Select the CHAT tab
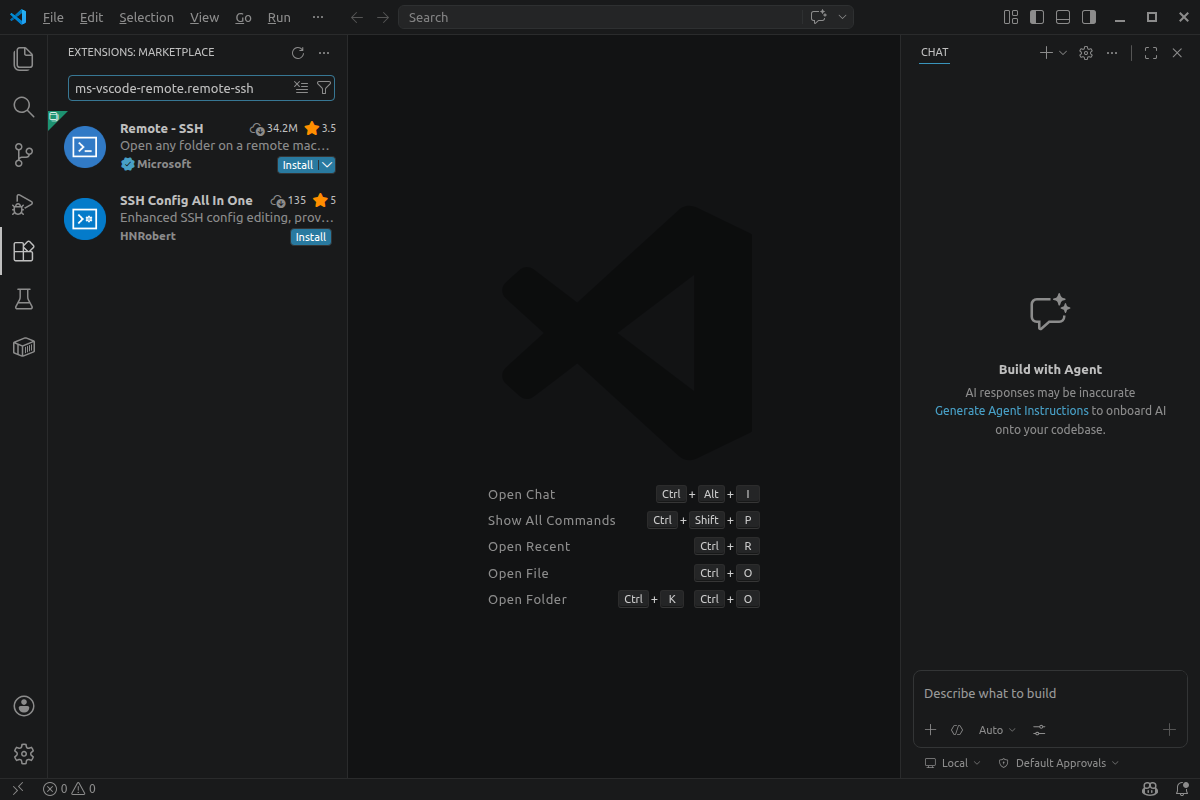Screen dimensions: 1200x800 tap(935, 53)
